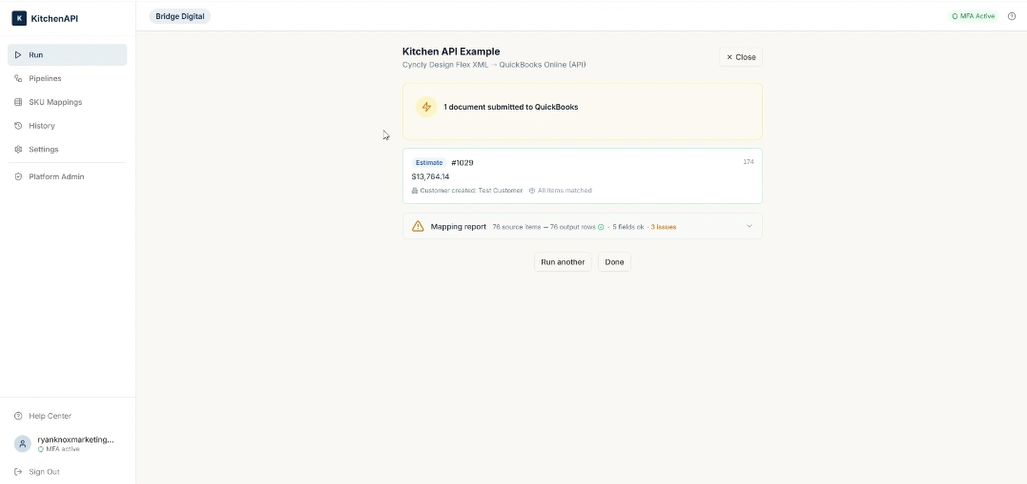
Task: Click the Done button
Action: (x=614, y=262)
